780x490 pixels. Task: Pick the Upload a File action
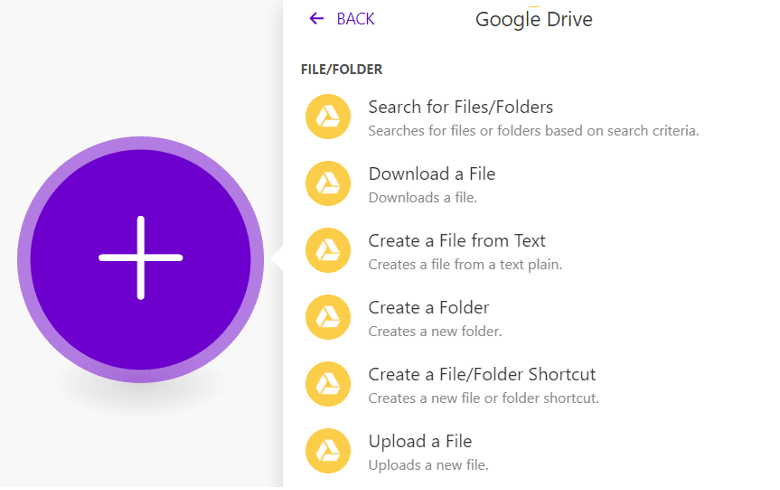click(x=419, y=442)
